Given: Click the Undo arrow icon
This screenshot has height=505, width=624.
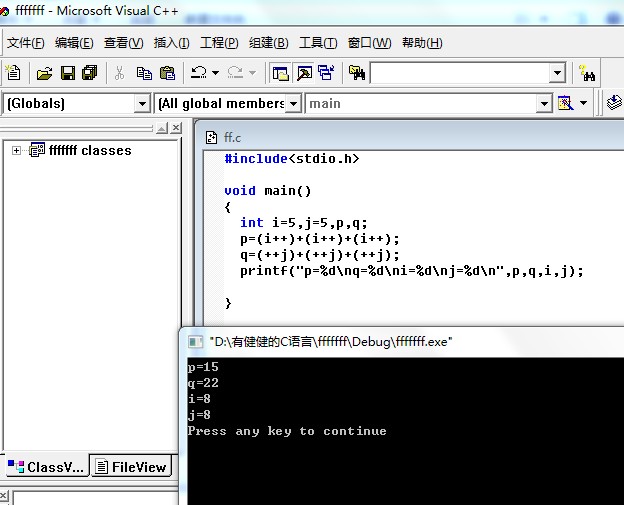Looking at the screenshot, I should 199,73.
